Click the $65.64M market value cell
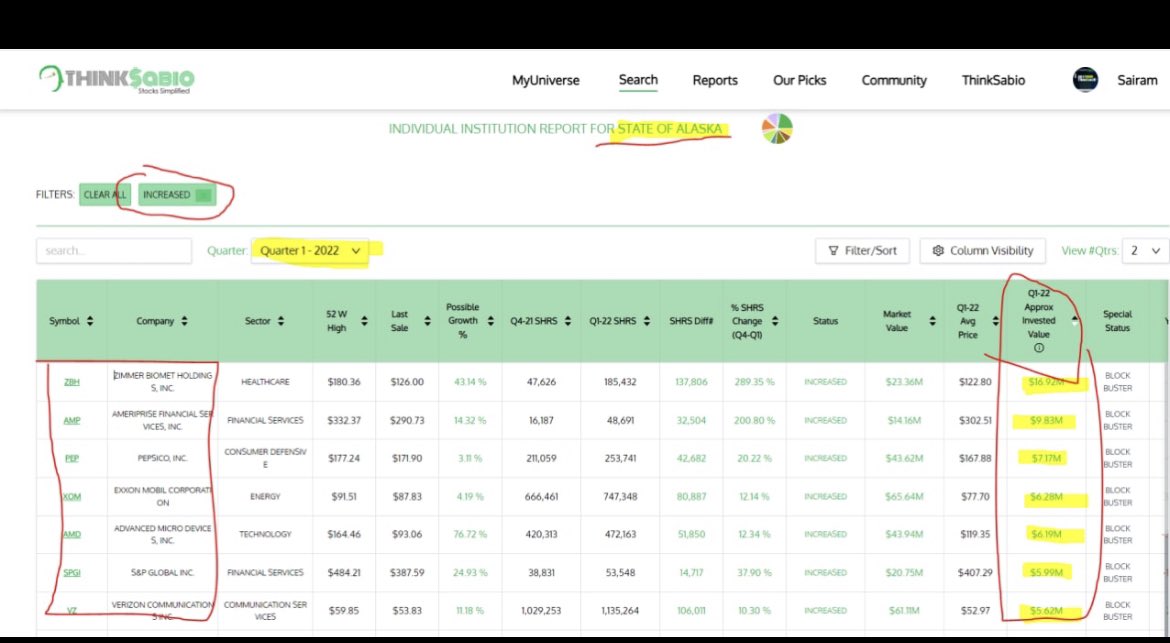Image resolution: width=1170 pixels, height=643 pixels. [904, 497]
